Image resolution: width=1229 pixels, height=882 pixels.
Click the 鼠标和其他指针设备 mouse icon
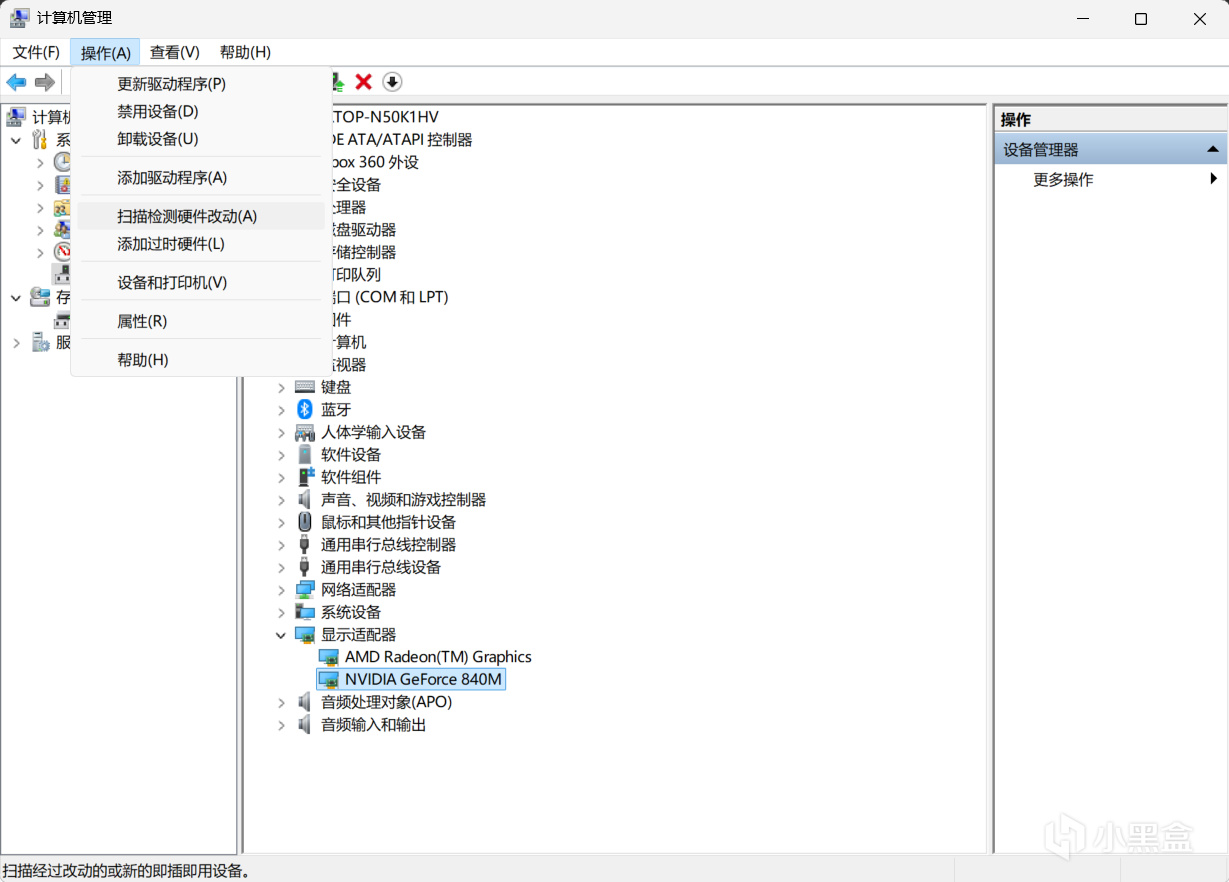pos(305,522)
